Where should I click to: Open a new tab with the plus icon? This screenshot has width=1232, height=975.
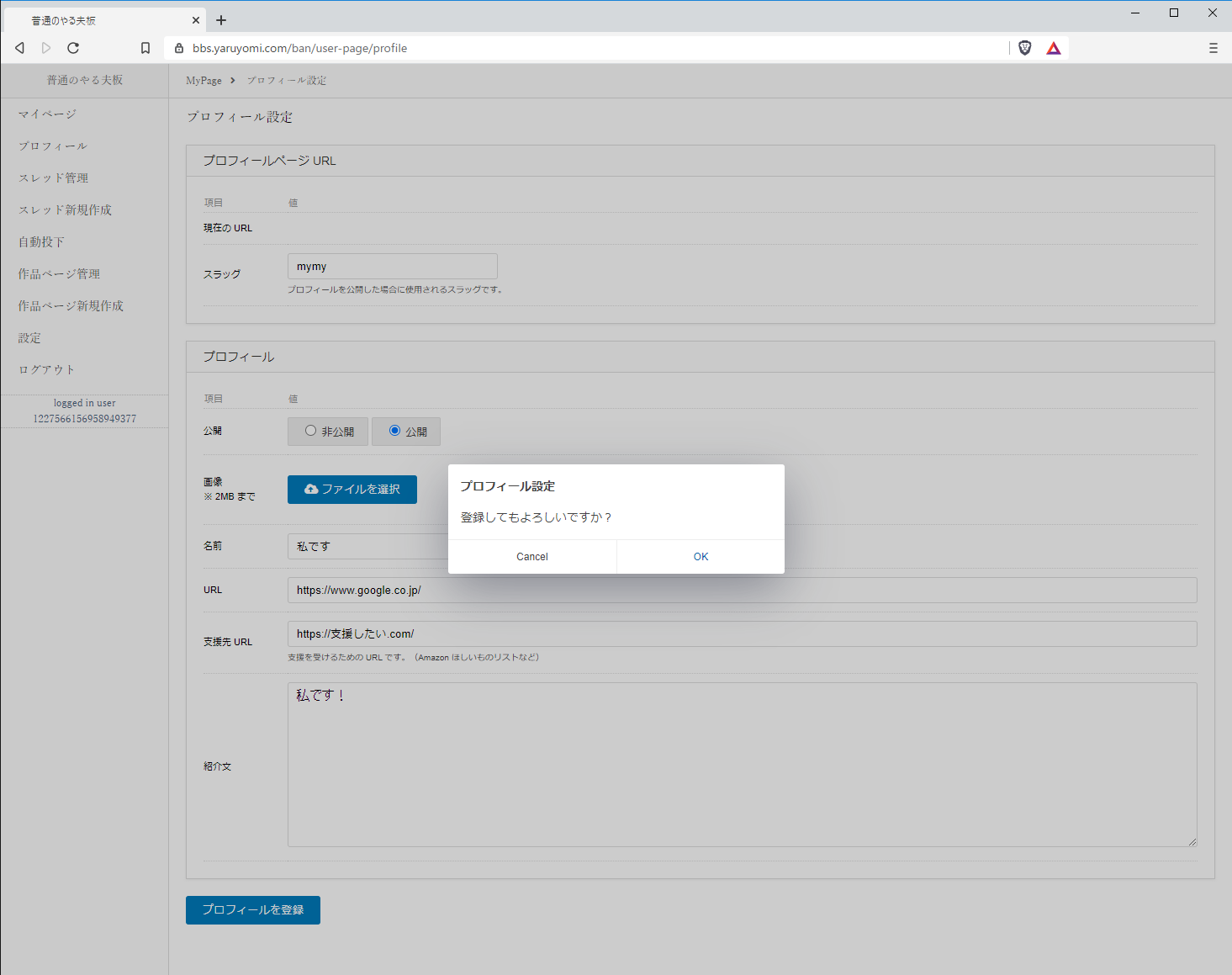pos(221,20)
